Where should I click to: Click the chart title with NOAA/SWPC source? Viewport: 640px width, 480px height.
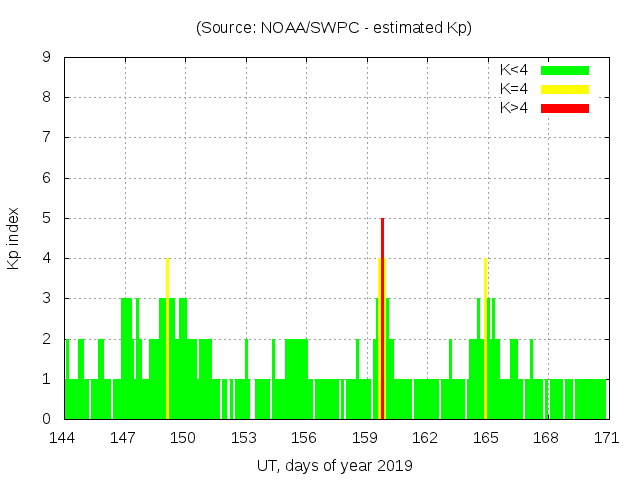[x=334, y=28]
